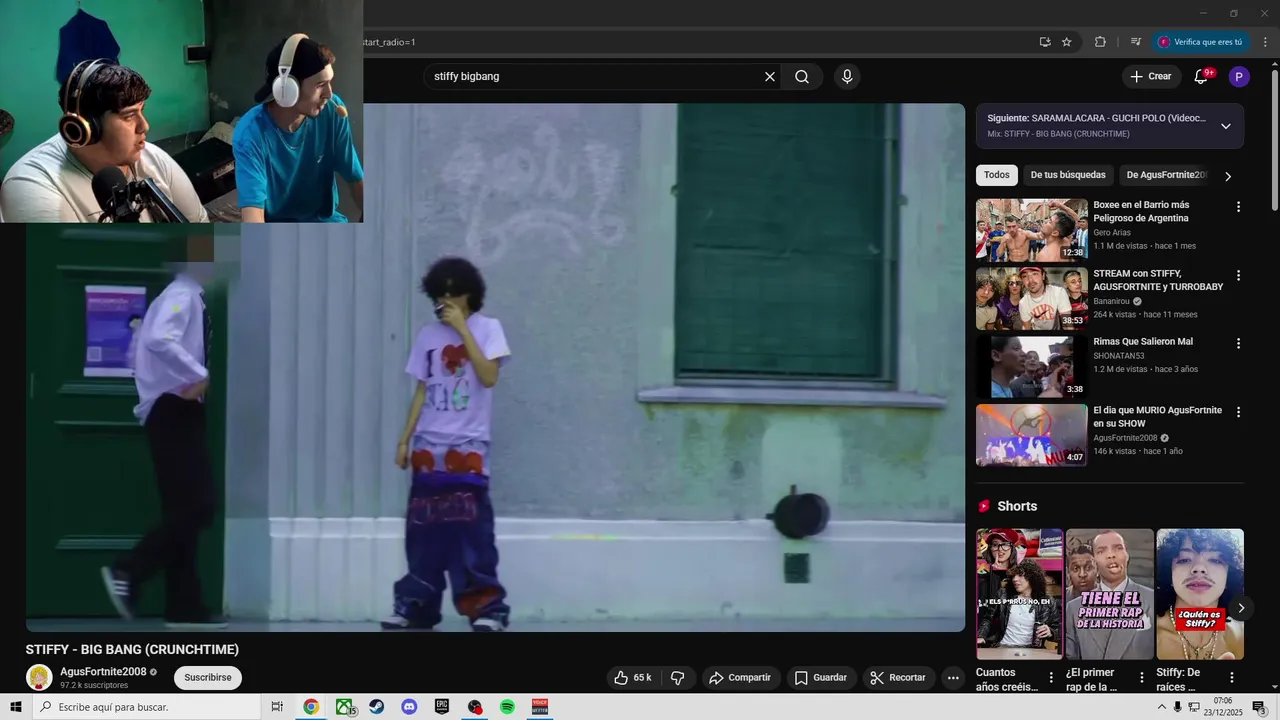1280x720 pixels.
Task: Open Task View on the taskbar
Action: [277, 707]
